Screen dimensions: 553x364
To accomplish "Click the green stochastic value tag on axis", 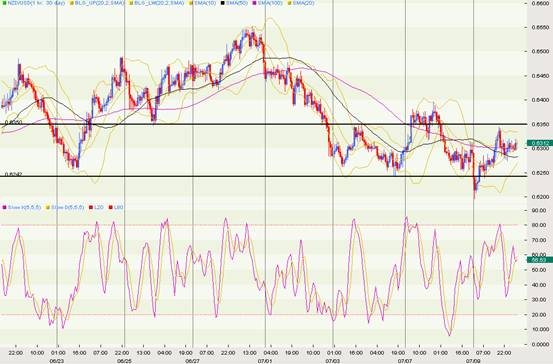I will [540, 260].
